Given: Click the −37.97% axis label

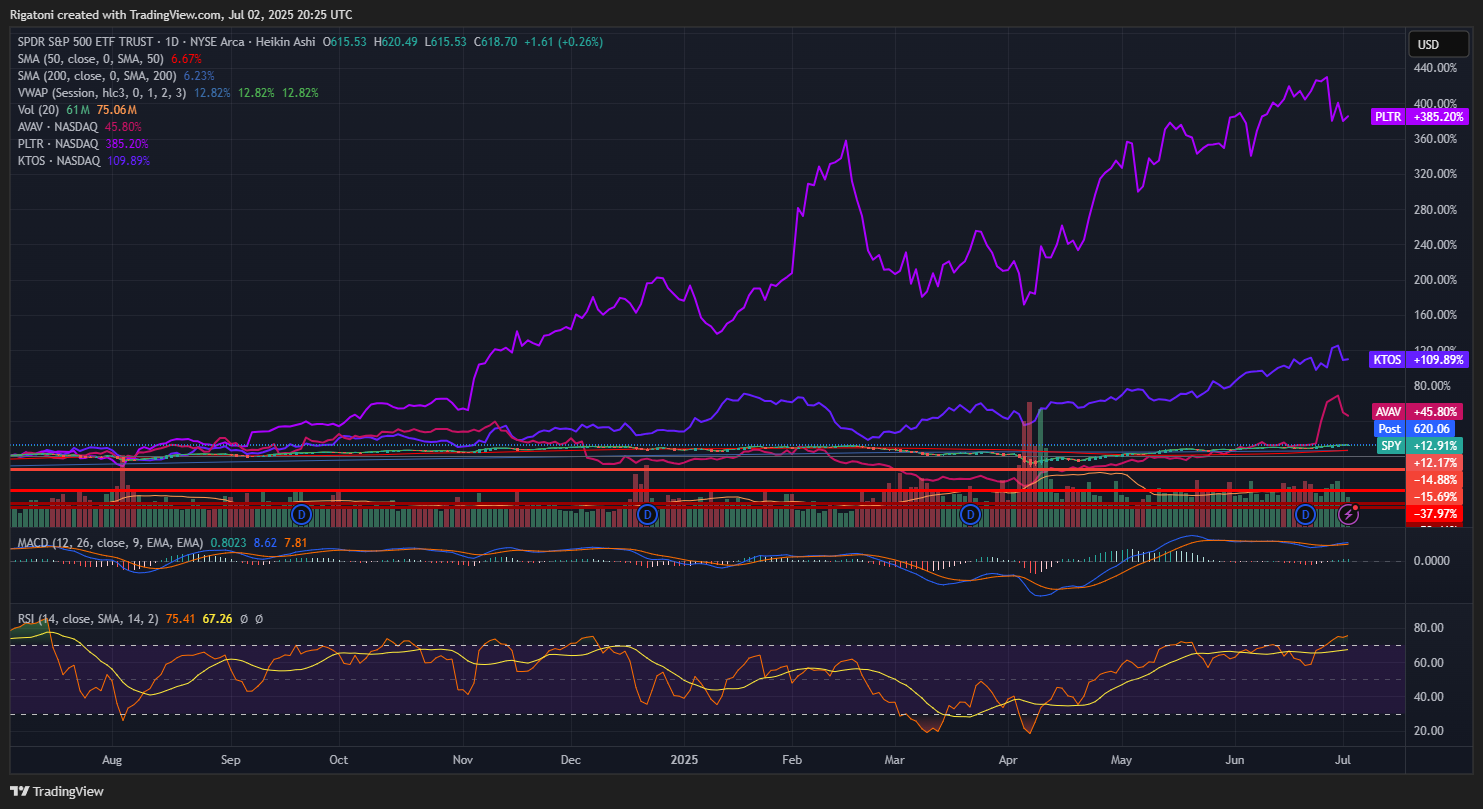Looking at the screenshot, I should tap(1435, 514).
